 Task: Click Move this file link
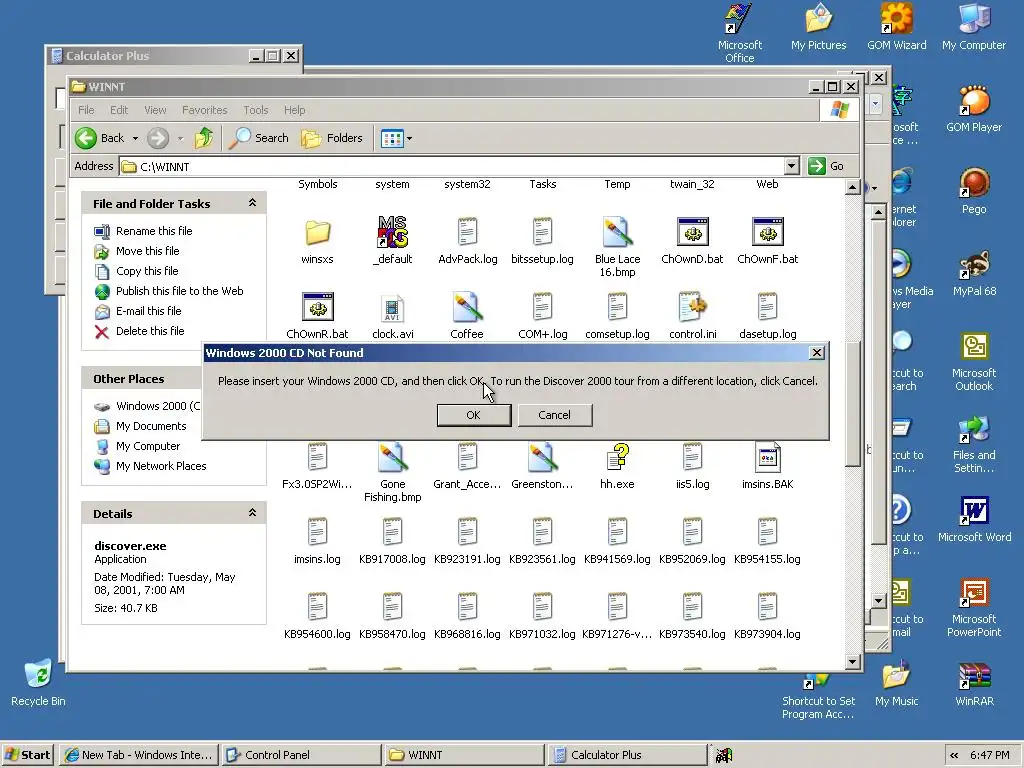148,251
